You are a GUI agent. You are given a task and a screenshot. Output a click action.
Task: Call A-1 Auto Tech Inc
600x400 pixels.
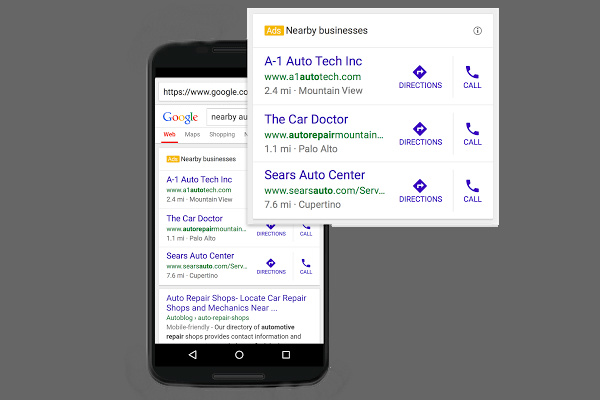(x=472, y=77)
